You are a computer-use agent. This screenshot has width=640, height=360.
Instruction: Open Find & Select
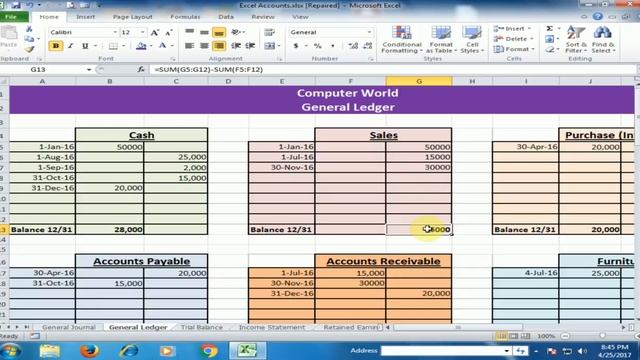point(603,40)
